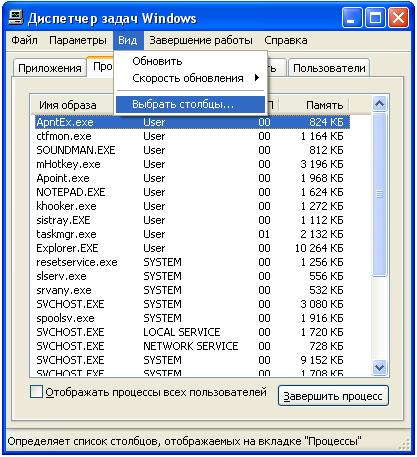Image resolution: width=417 pixels, height=457 pixels.
Task: Choose Обновить from the Вид menu
Action: point(190,61)
